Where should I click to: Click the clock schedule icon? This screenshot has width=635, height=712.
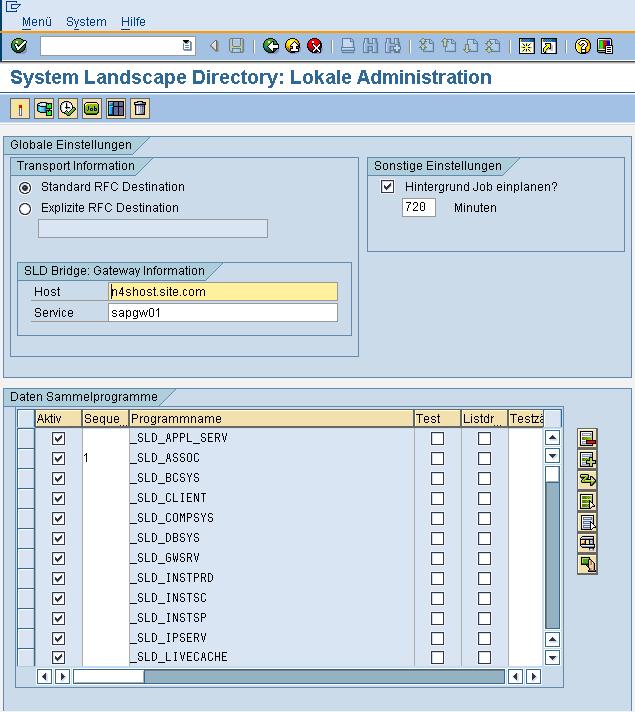tap(67, 109)
